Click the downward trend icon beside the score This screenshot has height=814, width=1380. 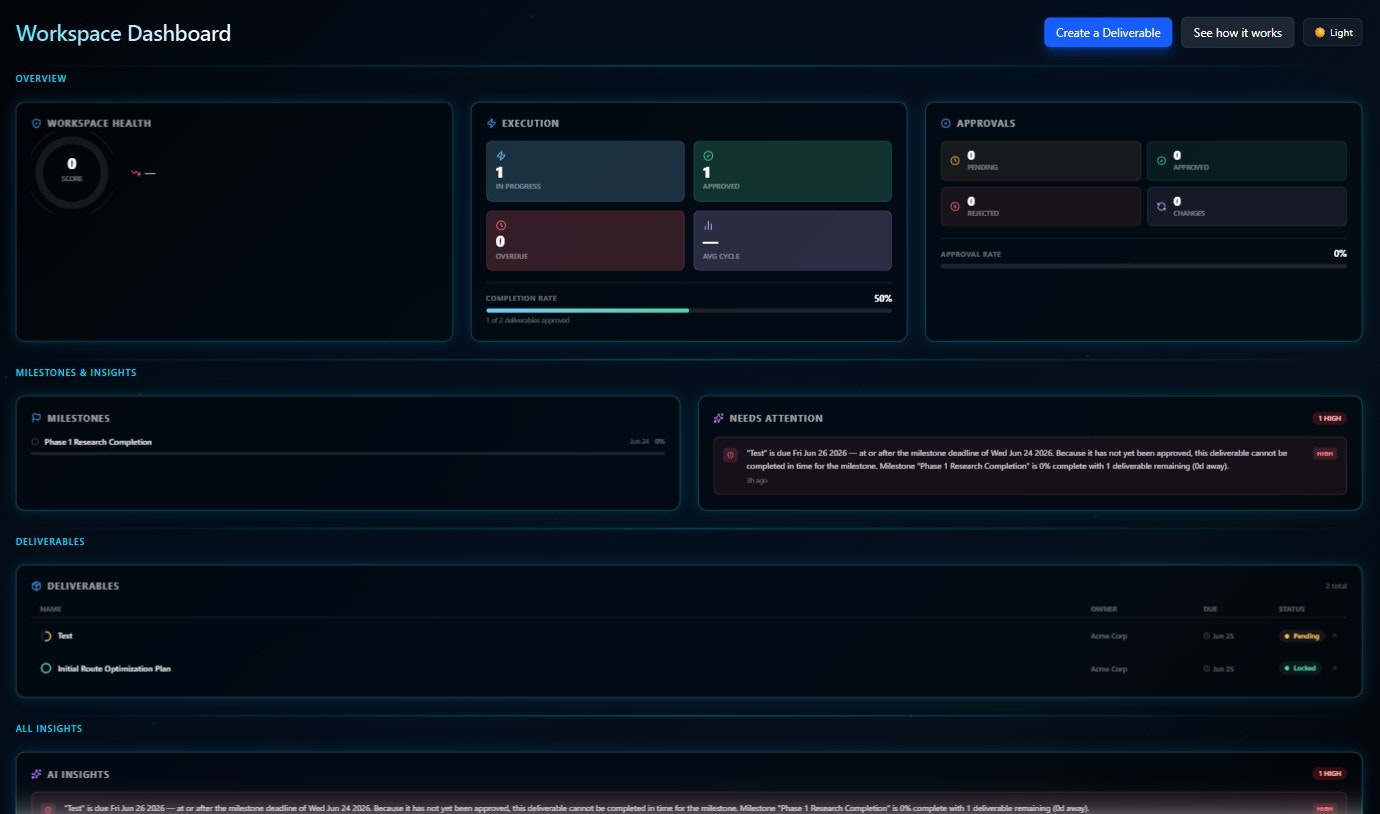pyautogui.click(x=136, y=173)
